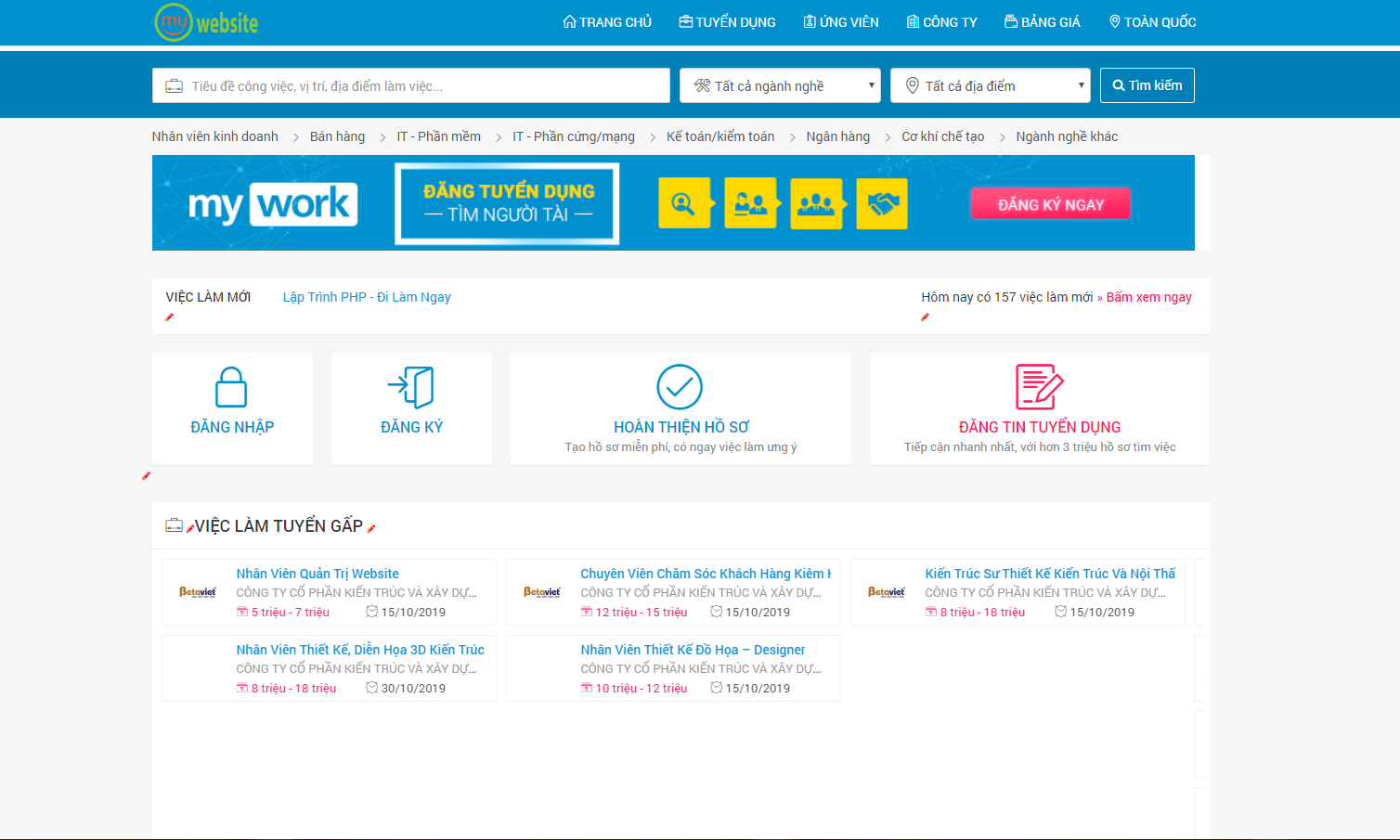Click the padlock Đăng Nhập icon
The width and height of the screenshot is (1400, 840).
coord(231,387)
